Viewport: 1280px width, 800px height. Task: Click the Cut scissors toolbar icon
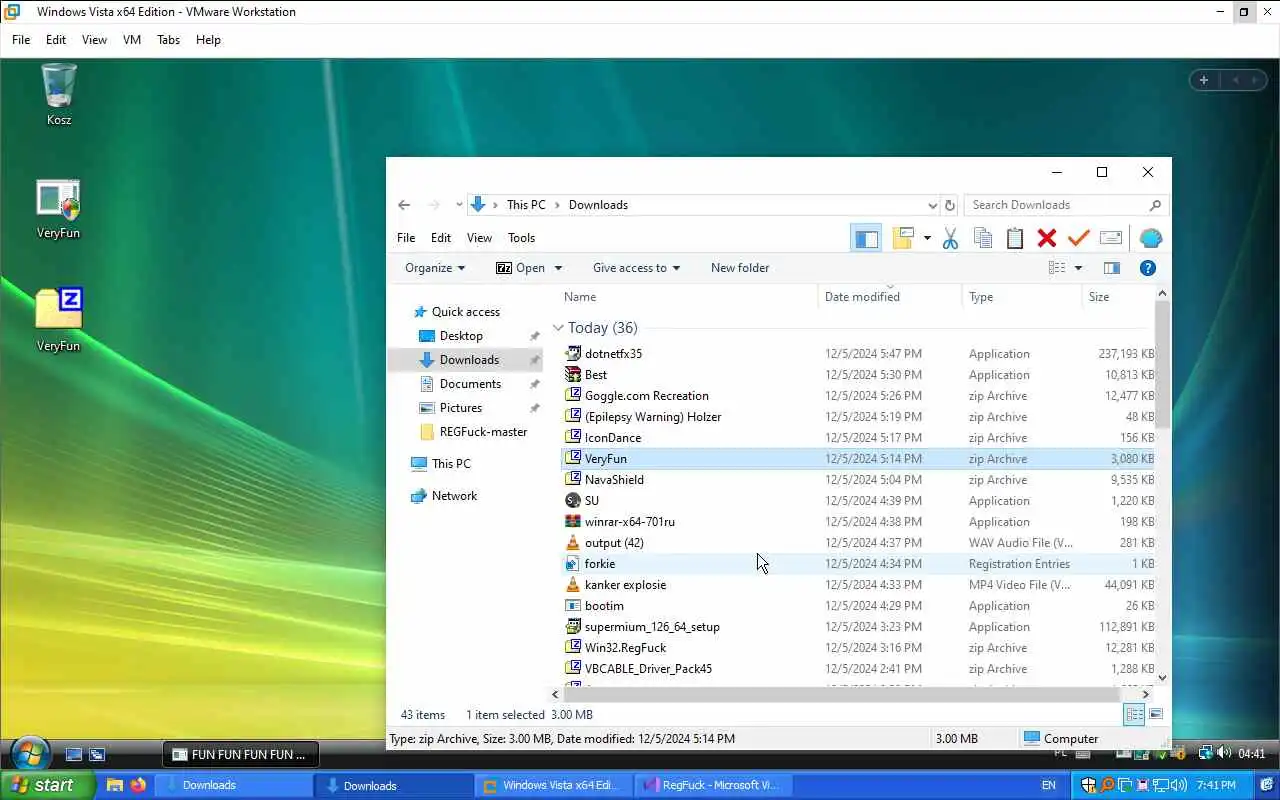pyautogui.click(x=950, y=238)
